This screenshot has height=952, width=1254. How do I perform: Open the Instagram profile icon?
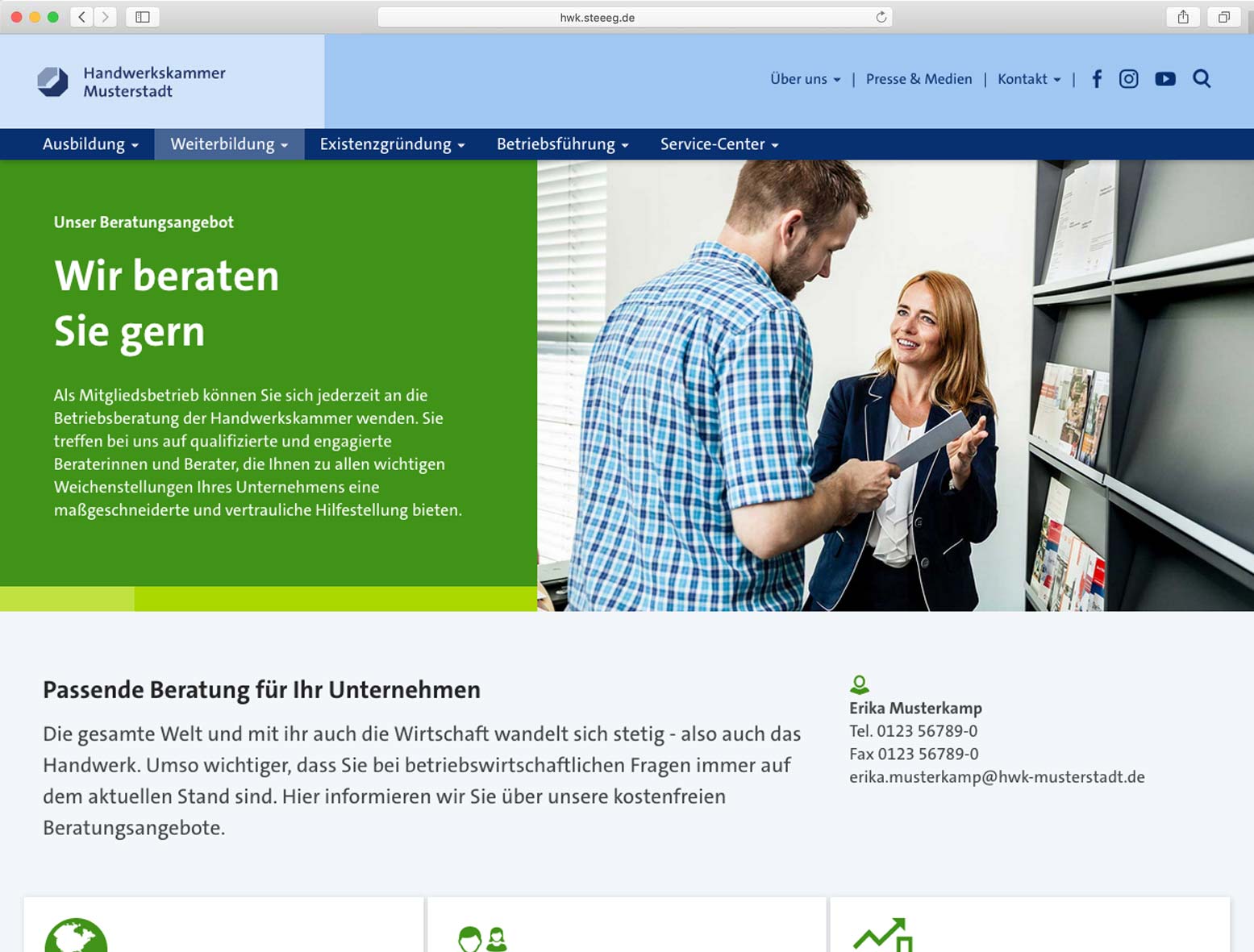[1128, 79]
